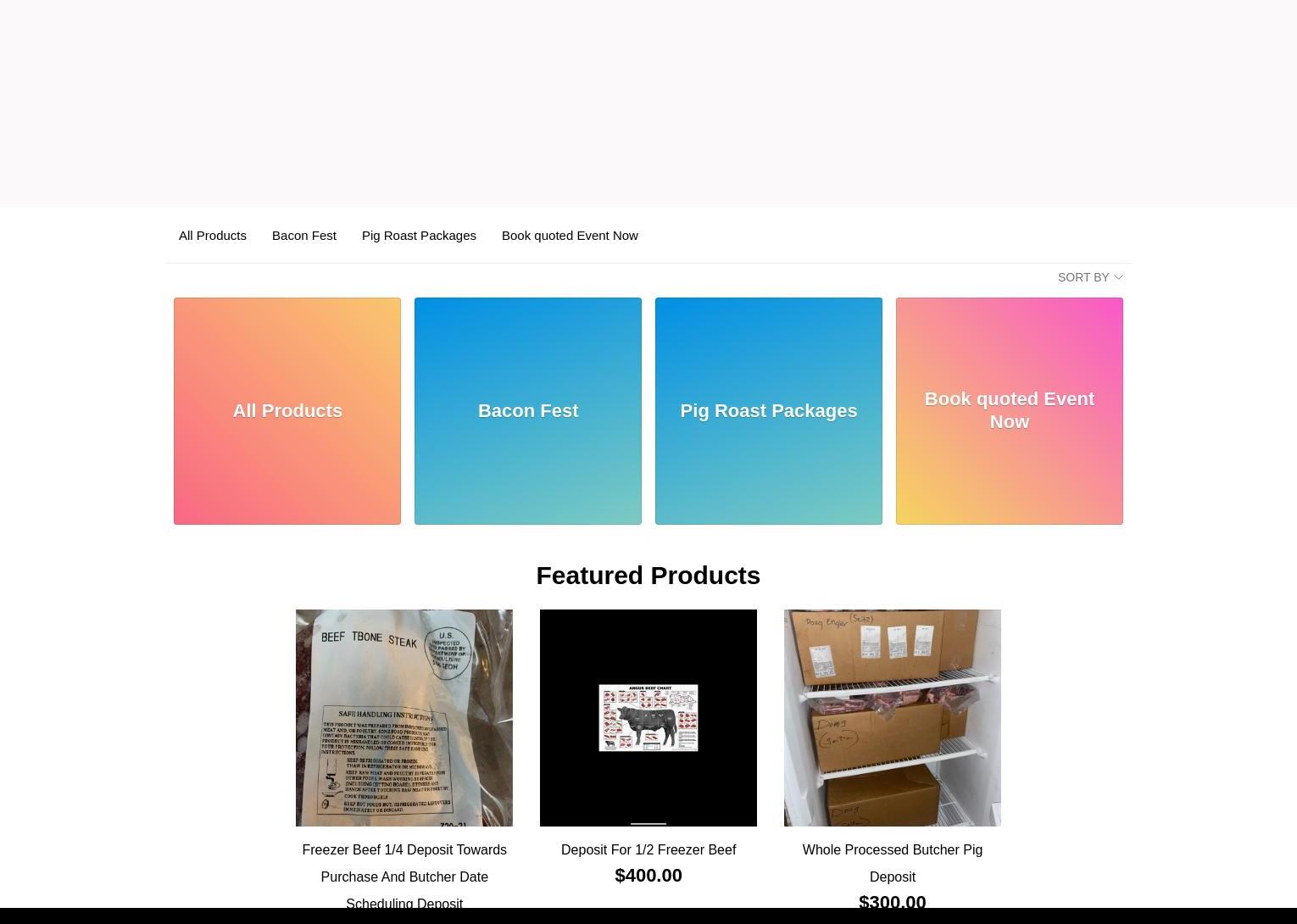Go to Pig Roast Packages menu item

(x=419, y=236)
